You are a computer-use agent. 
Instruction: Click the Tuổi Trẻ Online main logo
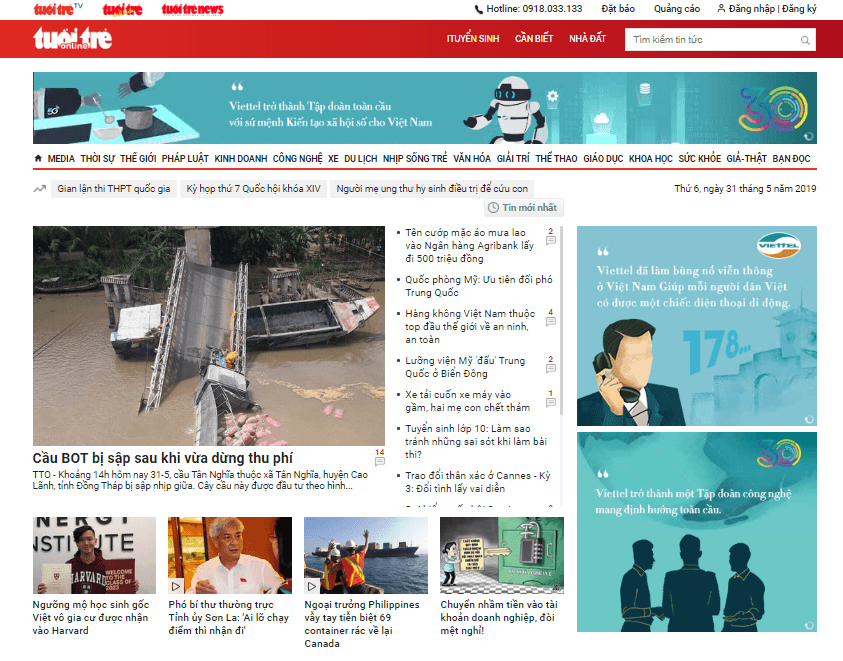click(x=73, y=39)
